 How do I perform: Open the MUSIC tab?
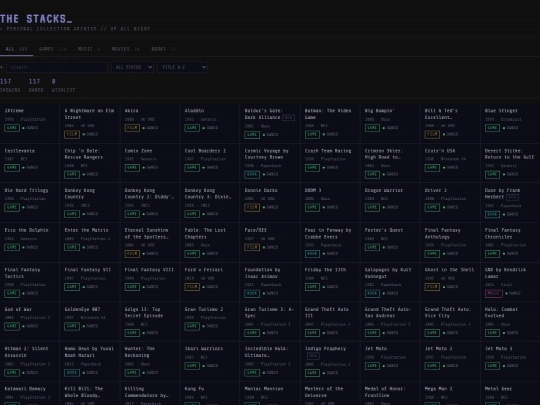tap(89, 49)
